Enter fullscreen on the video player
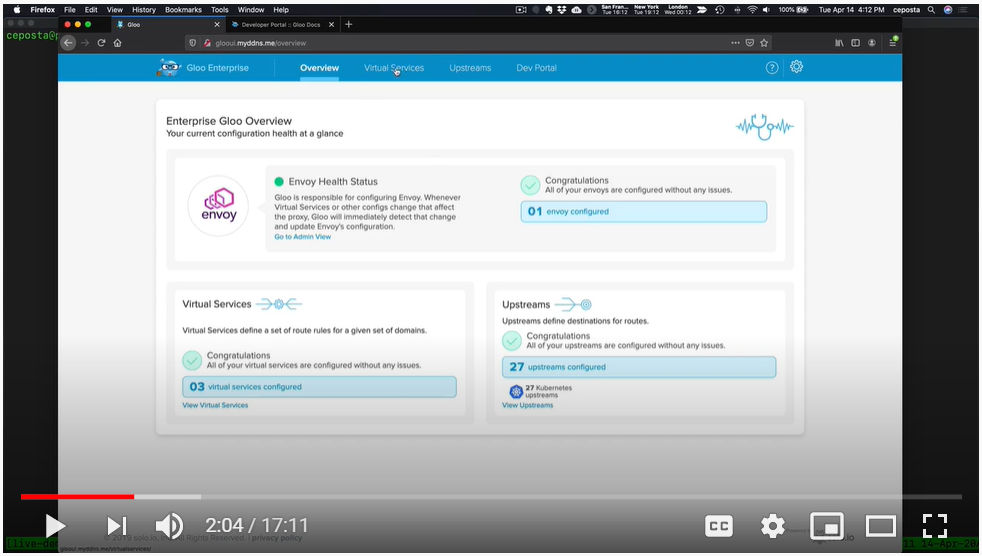 [x=934, y=526]
